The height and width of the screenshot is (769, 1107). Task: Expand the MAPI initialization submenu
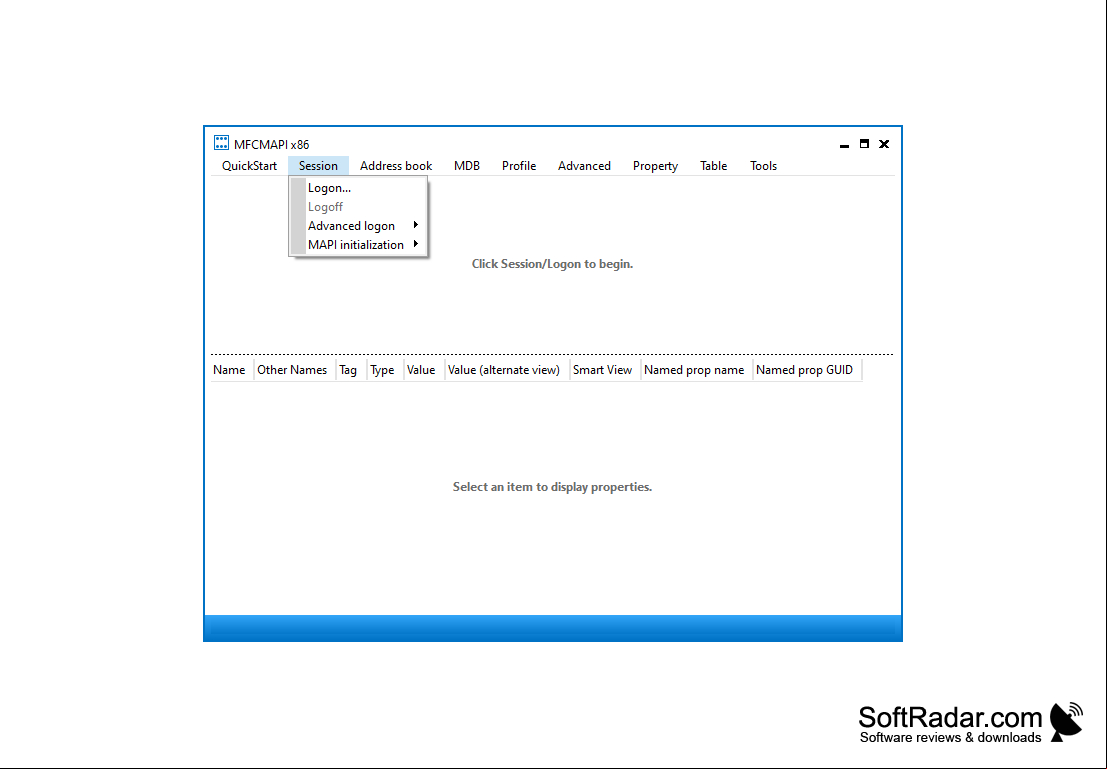coord(359,245)
